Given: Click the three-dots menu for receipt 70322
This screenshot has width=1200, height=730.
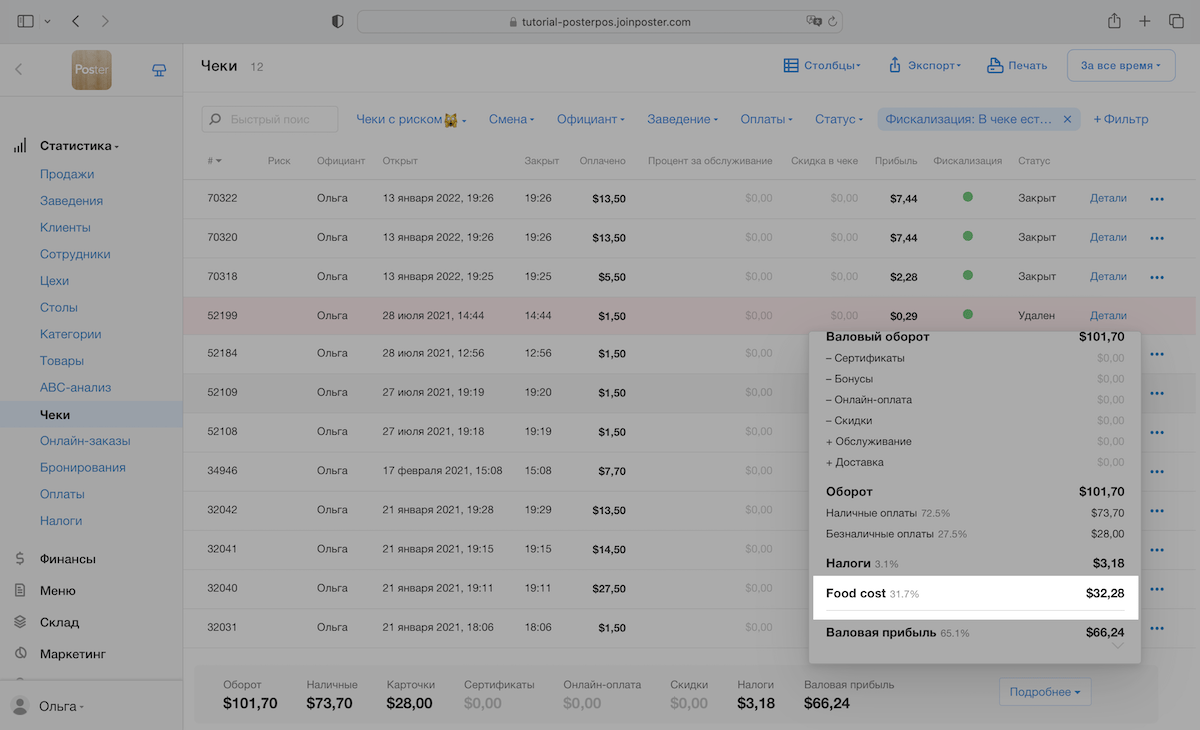Looking at the screenshot, I should pos(1157,199).
